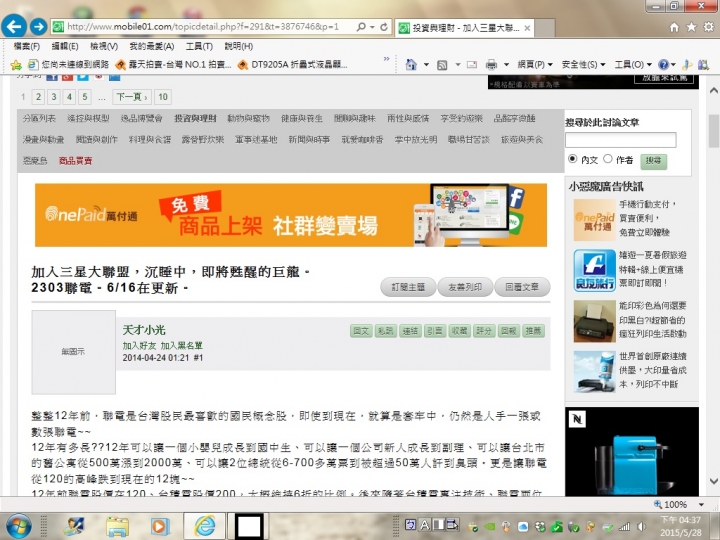Viewport: 720px width, 540px height.
Task: Open the Print dropdown arrow
Action: tap(506, 65)
